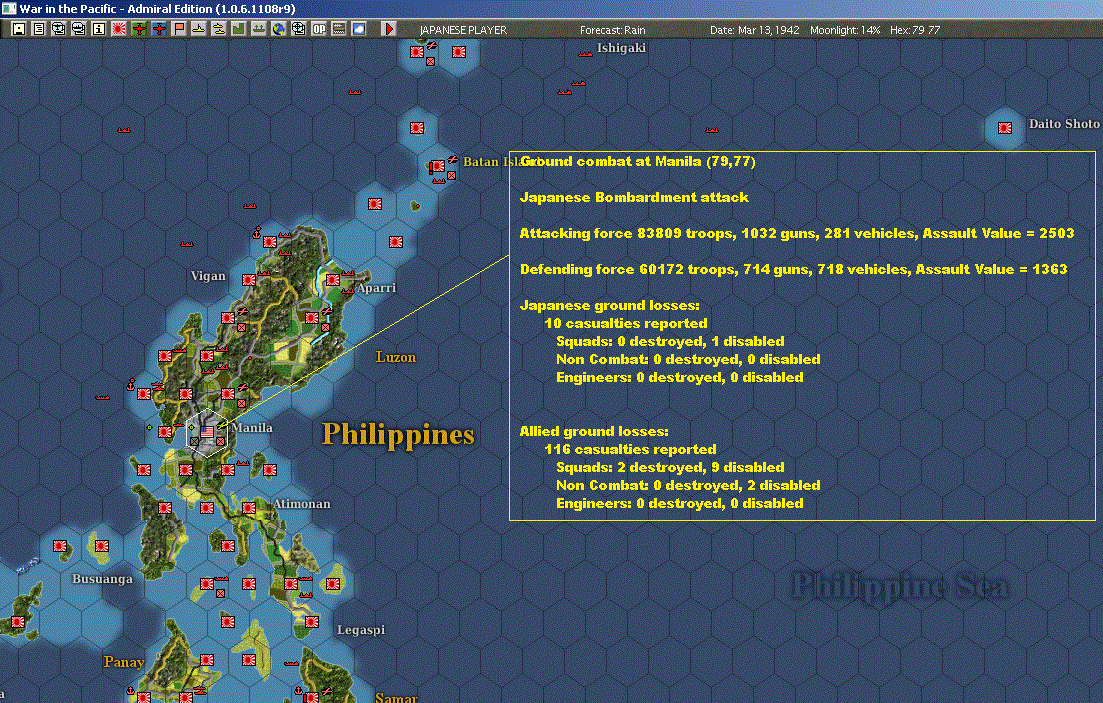Click the 'Forecast: Rain' status text
The height and width of the screenshot is (703, 1103).
pyautogui.click(x=612, y=30)
